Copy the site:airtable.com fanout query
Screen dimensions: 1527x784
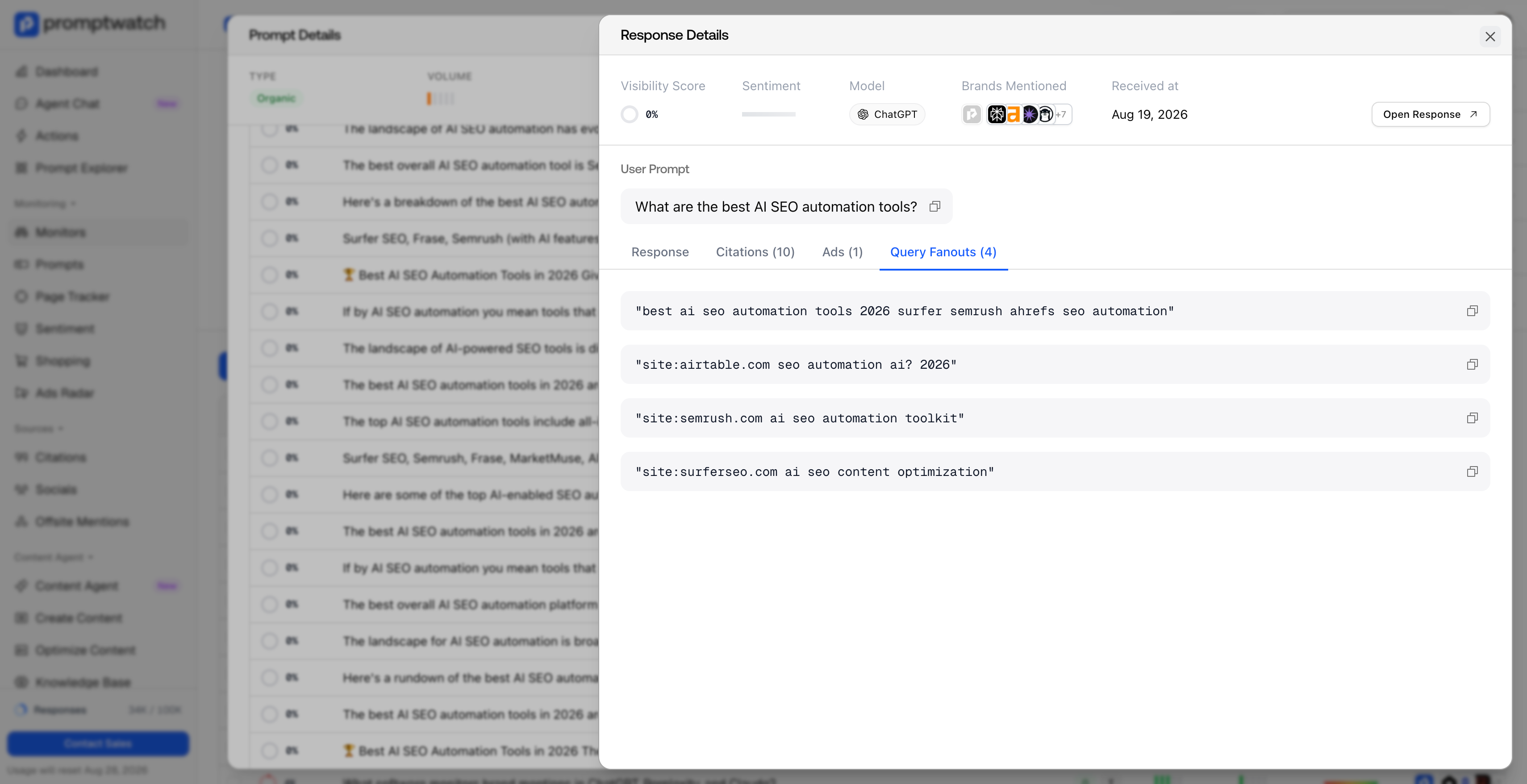pos(1472,364)
